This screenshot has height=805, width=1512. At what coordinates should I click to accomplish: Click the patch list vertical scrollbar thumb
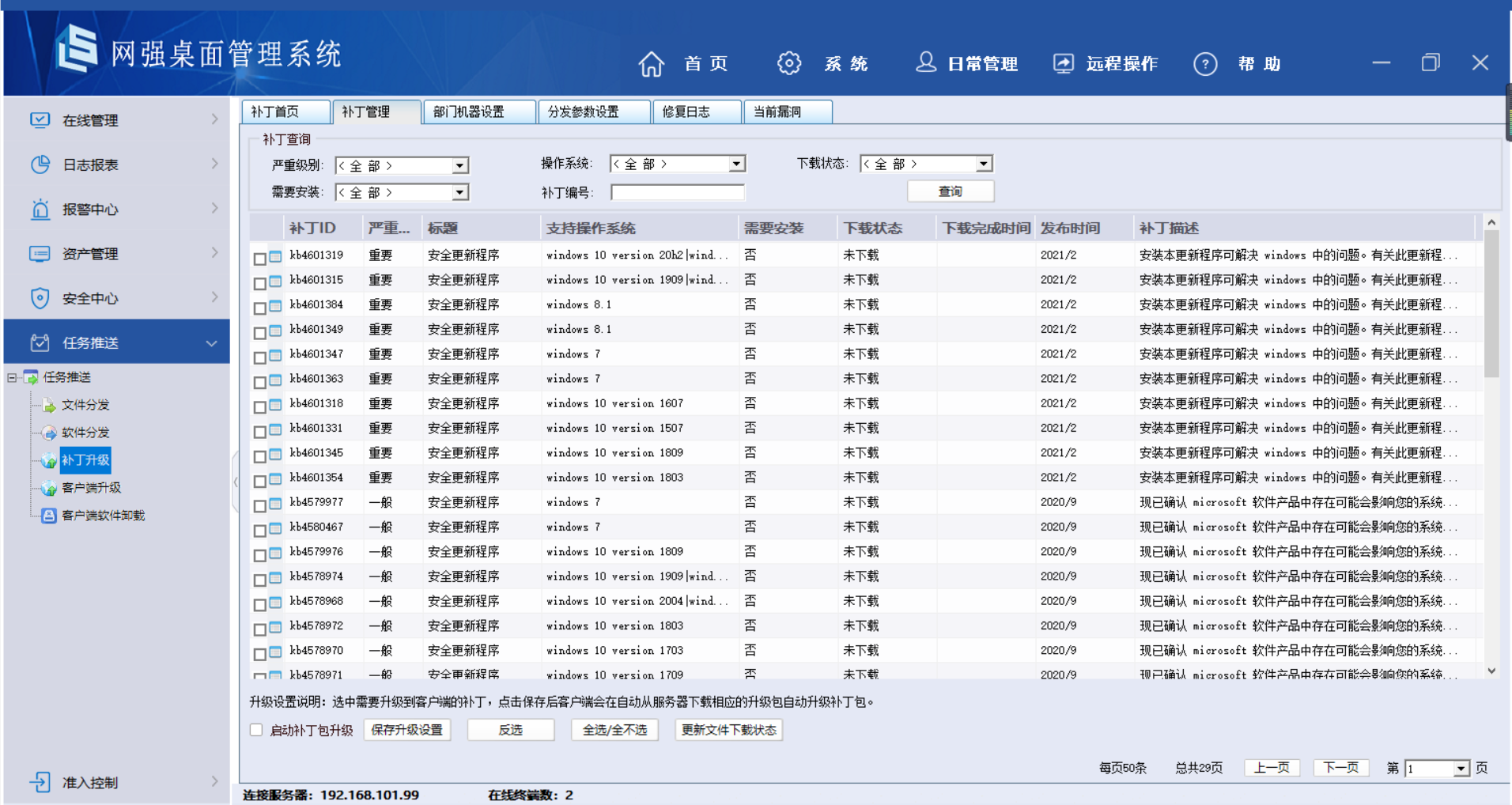(x=1491, y=305)
